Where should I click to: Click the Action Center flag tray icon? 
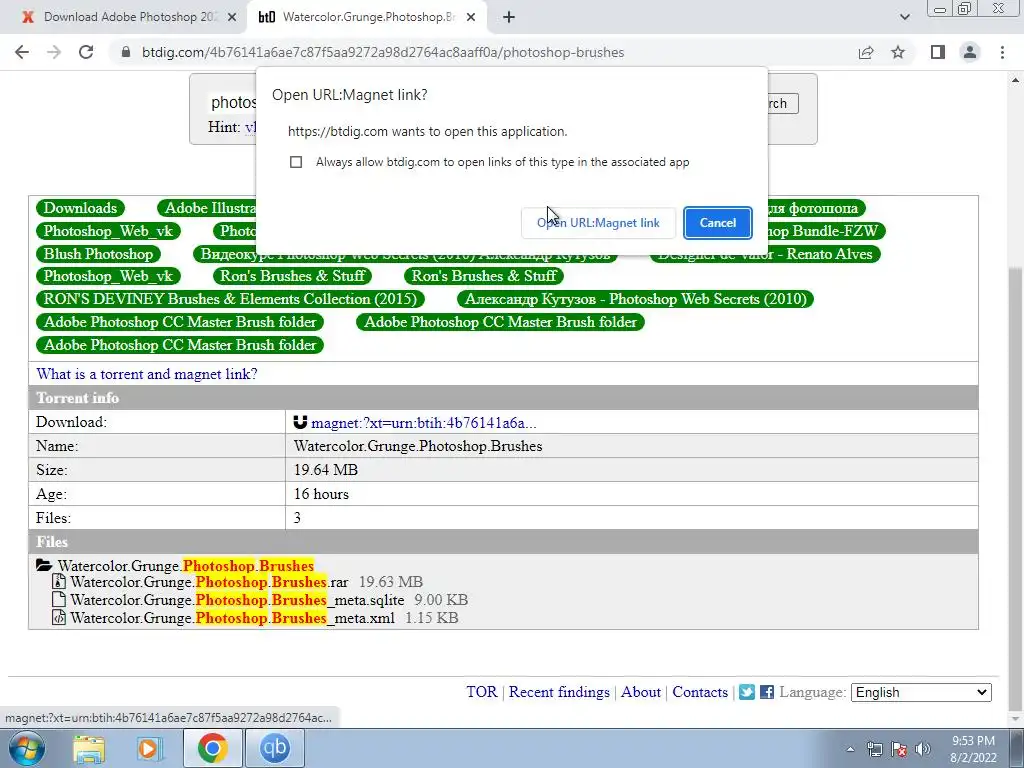899,749
